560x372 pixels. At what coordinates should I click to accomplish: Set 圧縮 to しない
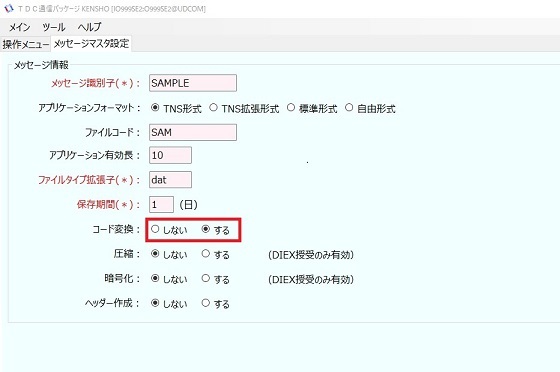click(155, 254)
